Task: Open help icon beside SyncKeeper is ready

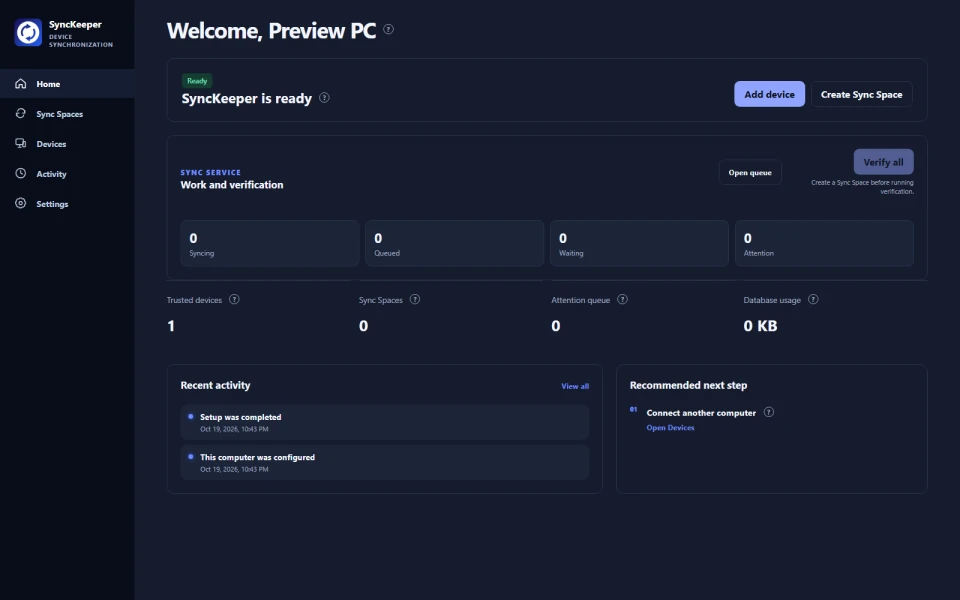Action: click(x=324, y=97)
